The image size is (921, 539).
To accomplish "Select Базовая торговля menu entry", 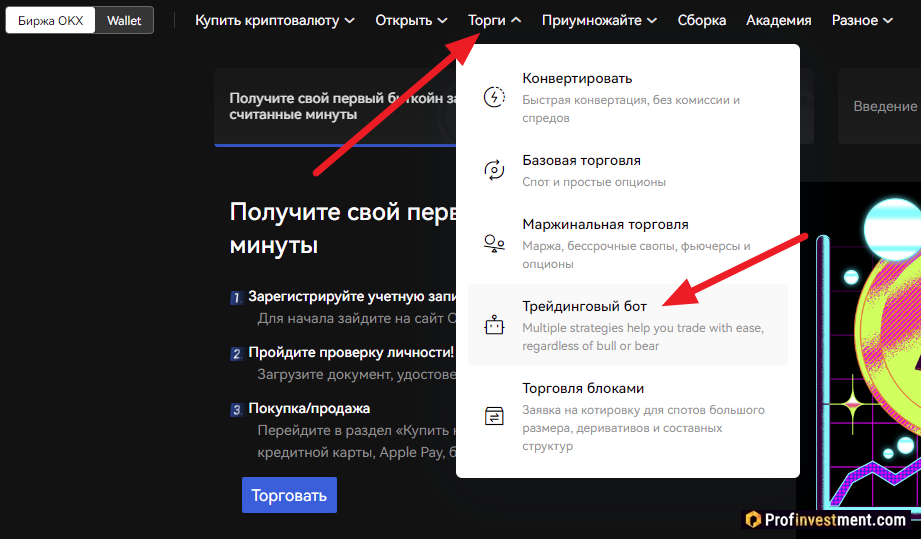I will coord(627,170).
